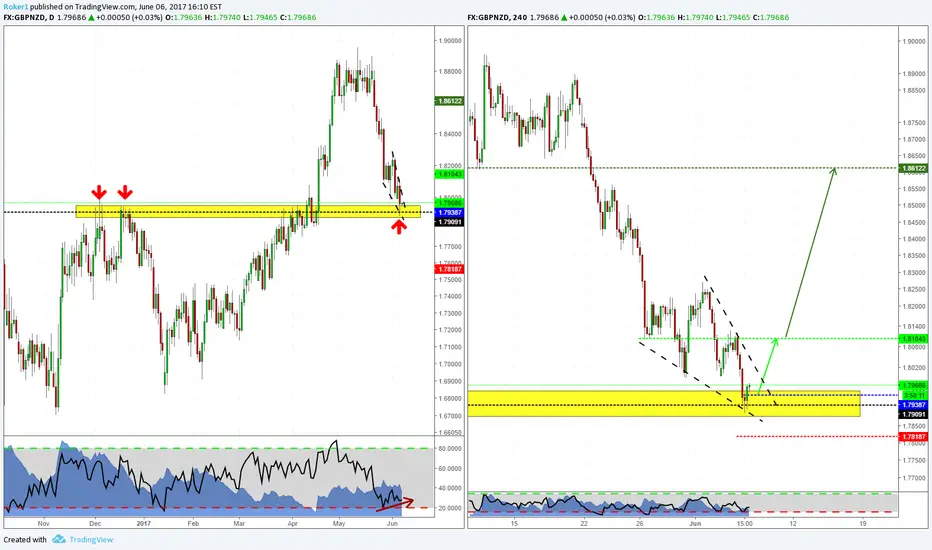Select the yellow support rectangle on 240 chart
Image resolution: width=932 pixels, height=550 pixels.
pos(664,403)
